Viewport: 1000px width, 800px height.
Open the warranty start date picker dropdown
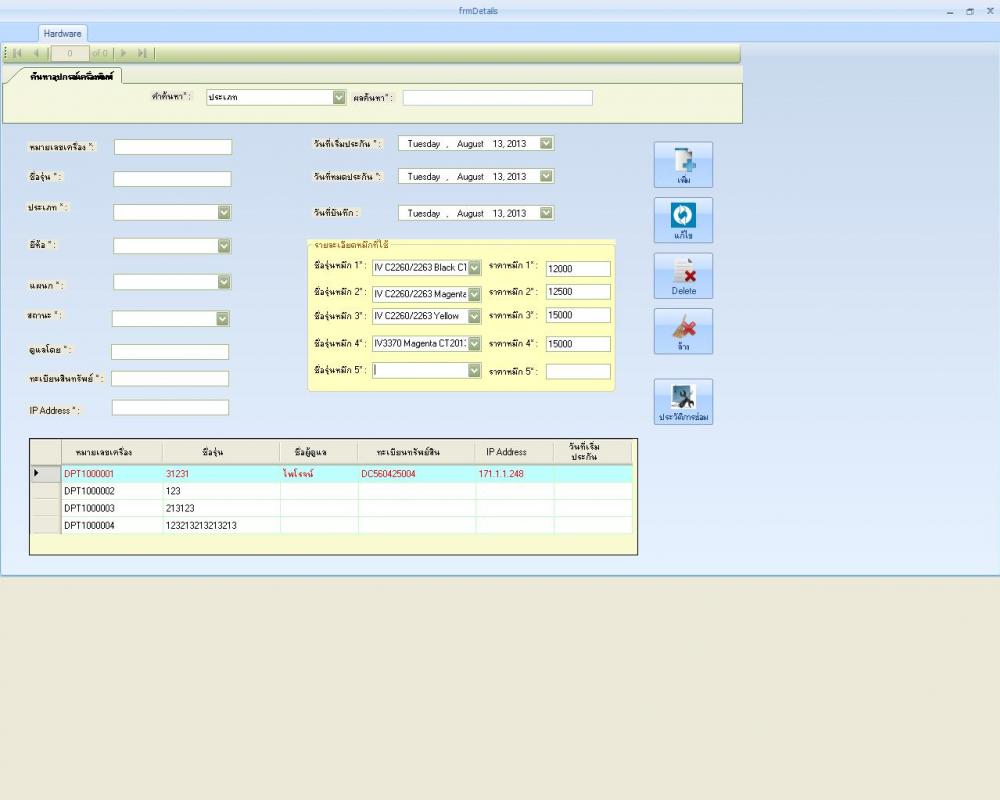[546, 144]
